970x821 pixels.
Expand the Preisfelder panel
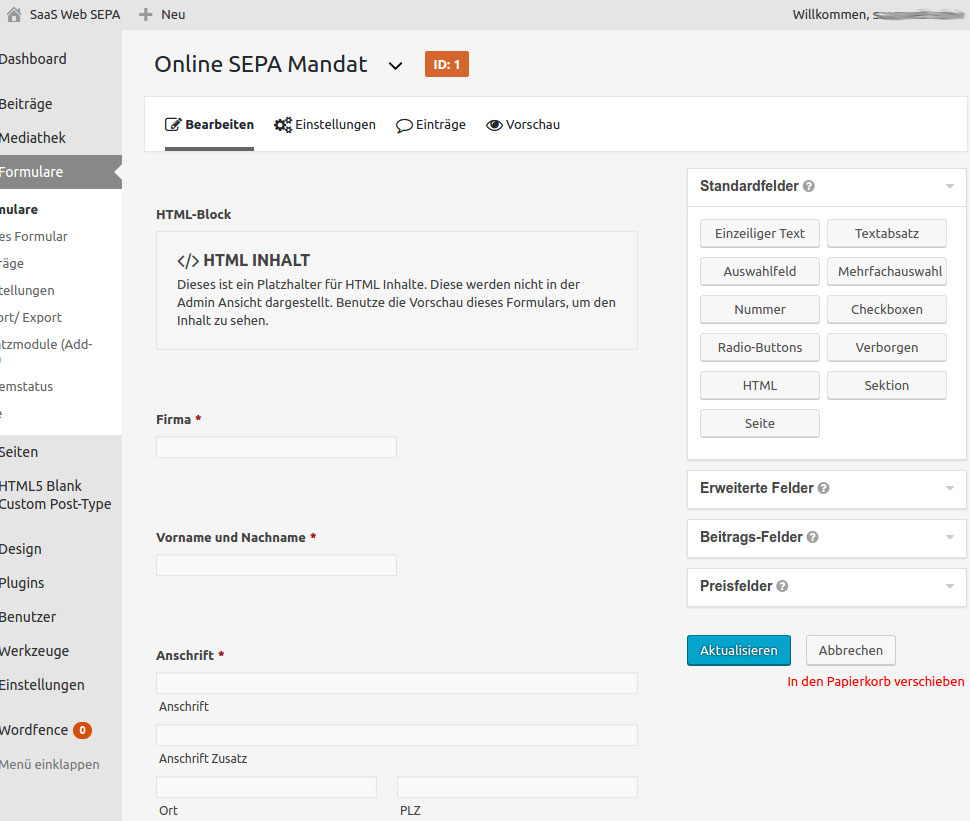click(950, 586)
